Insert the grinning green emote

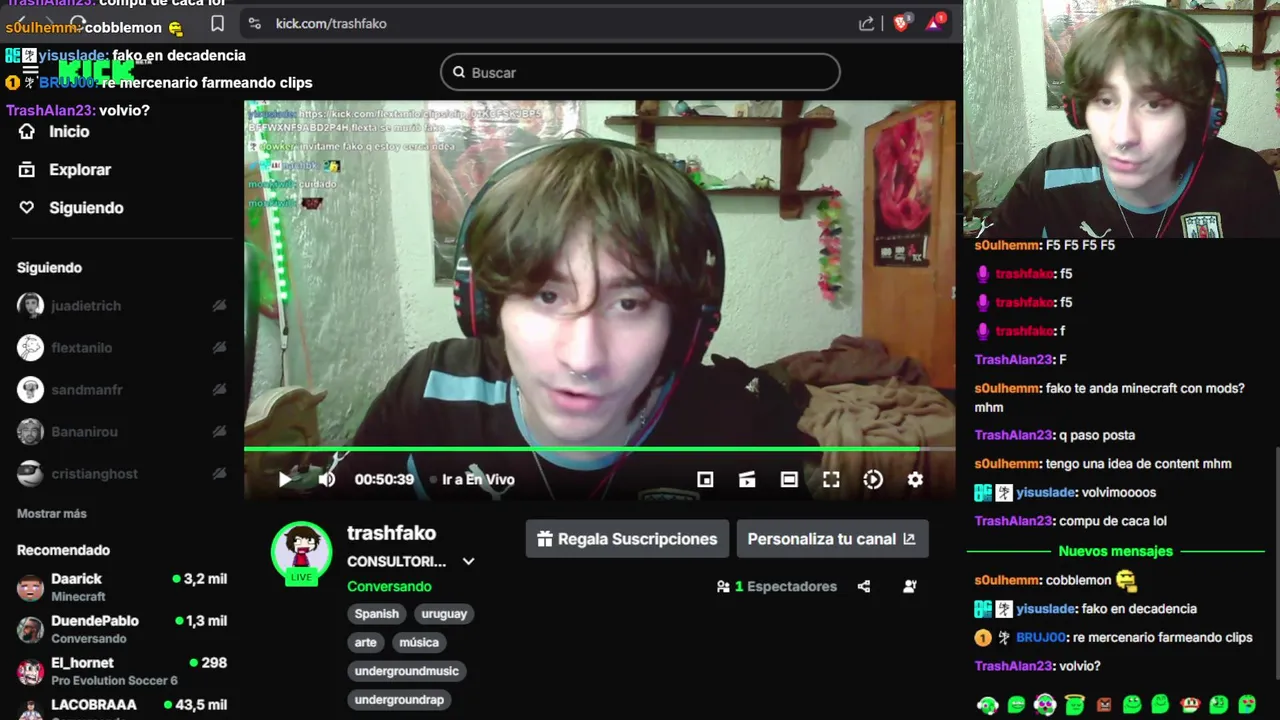tap(1017, 705)
